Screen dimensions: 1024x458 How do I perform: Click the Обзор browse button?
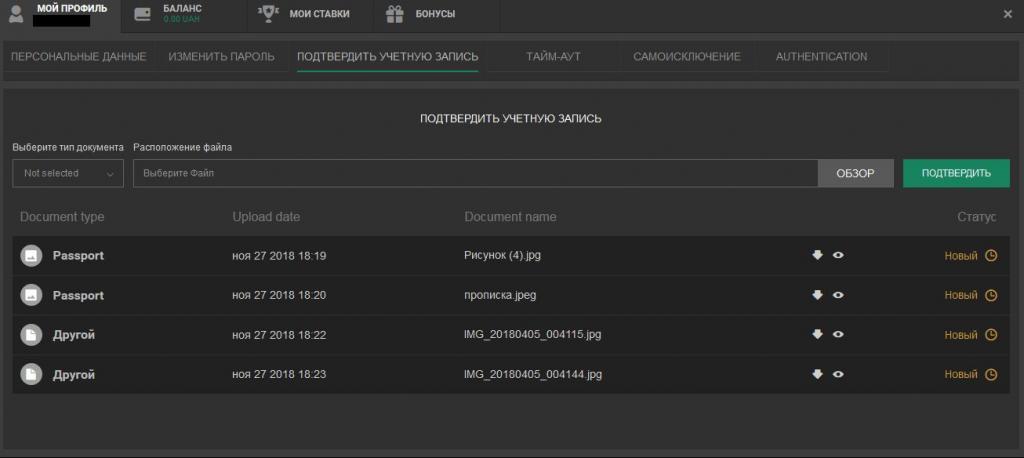click(855, 173)
